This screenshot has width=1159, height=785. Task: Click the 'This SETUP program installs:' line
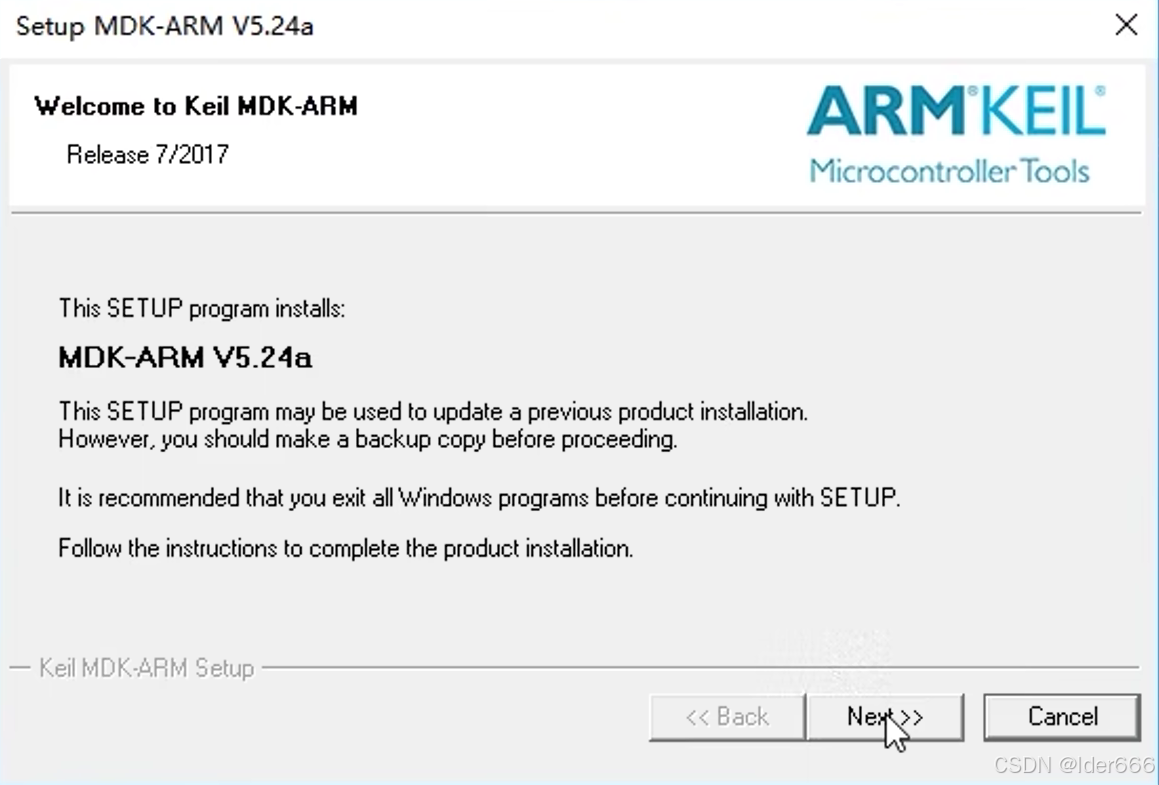pos(202,308)
